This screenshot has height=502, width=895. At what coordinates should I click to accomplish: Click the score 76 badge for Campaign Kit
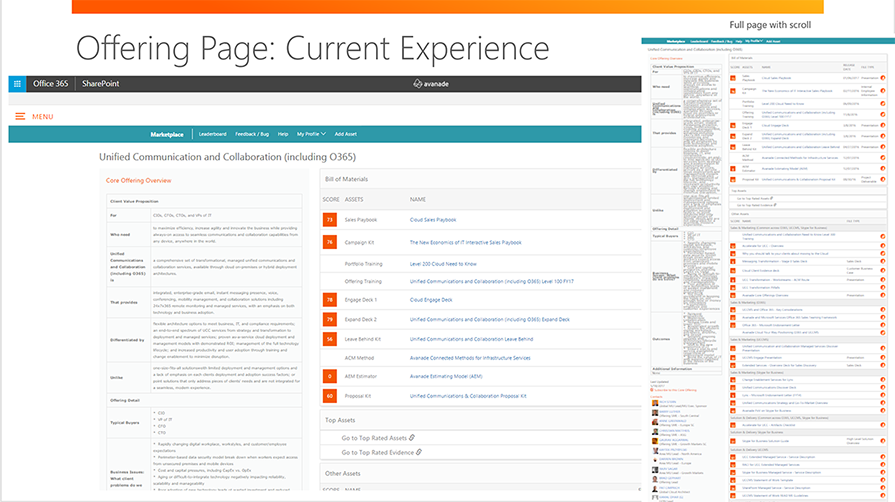pos(329,242)
